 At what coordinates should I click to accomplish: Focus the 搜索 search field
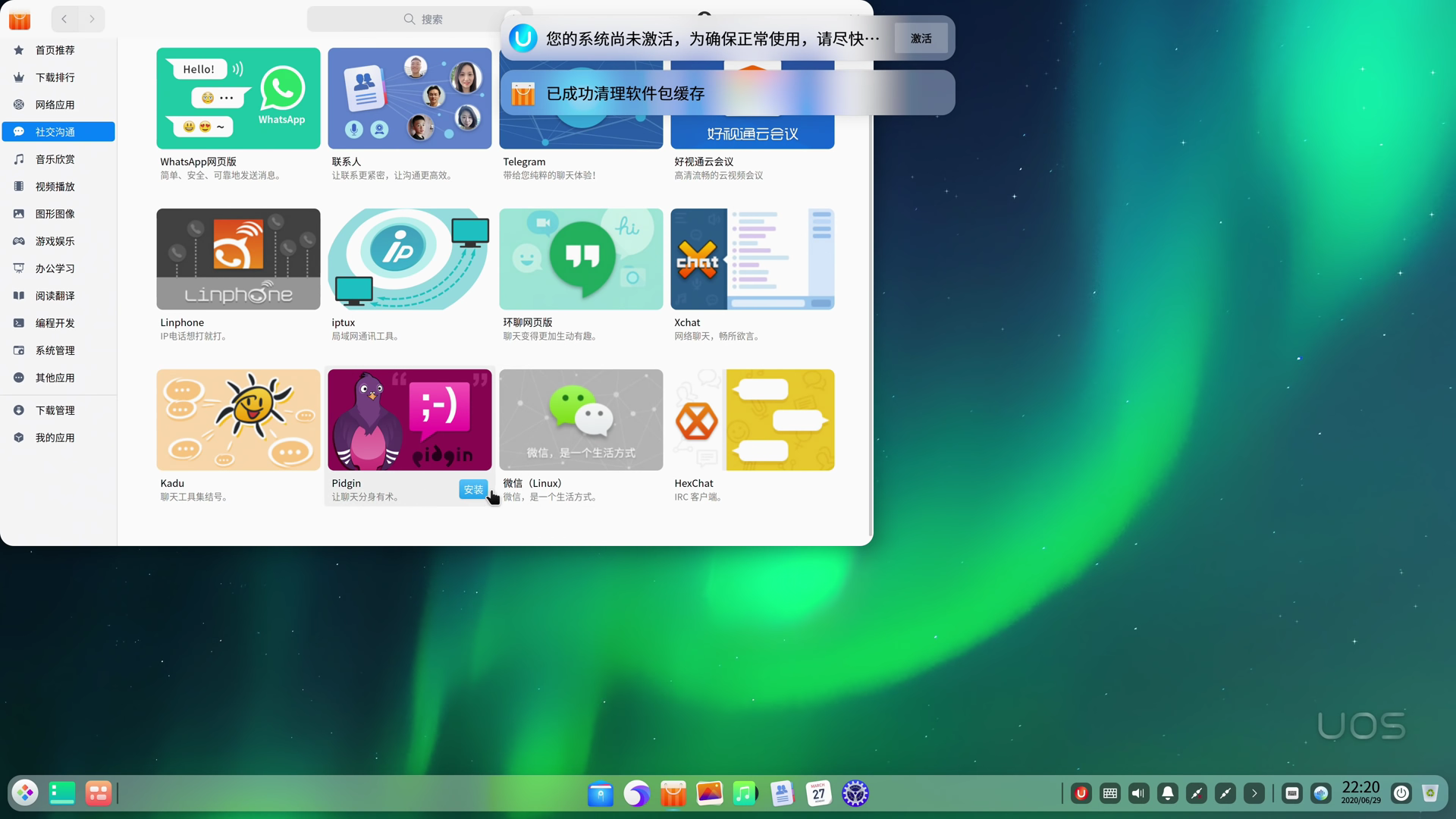click(420, 19)
